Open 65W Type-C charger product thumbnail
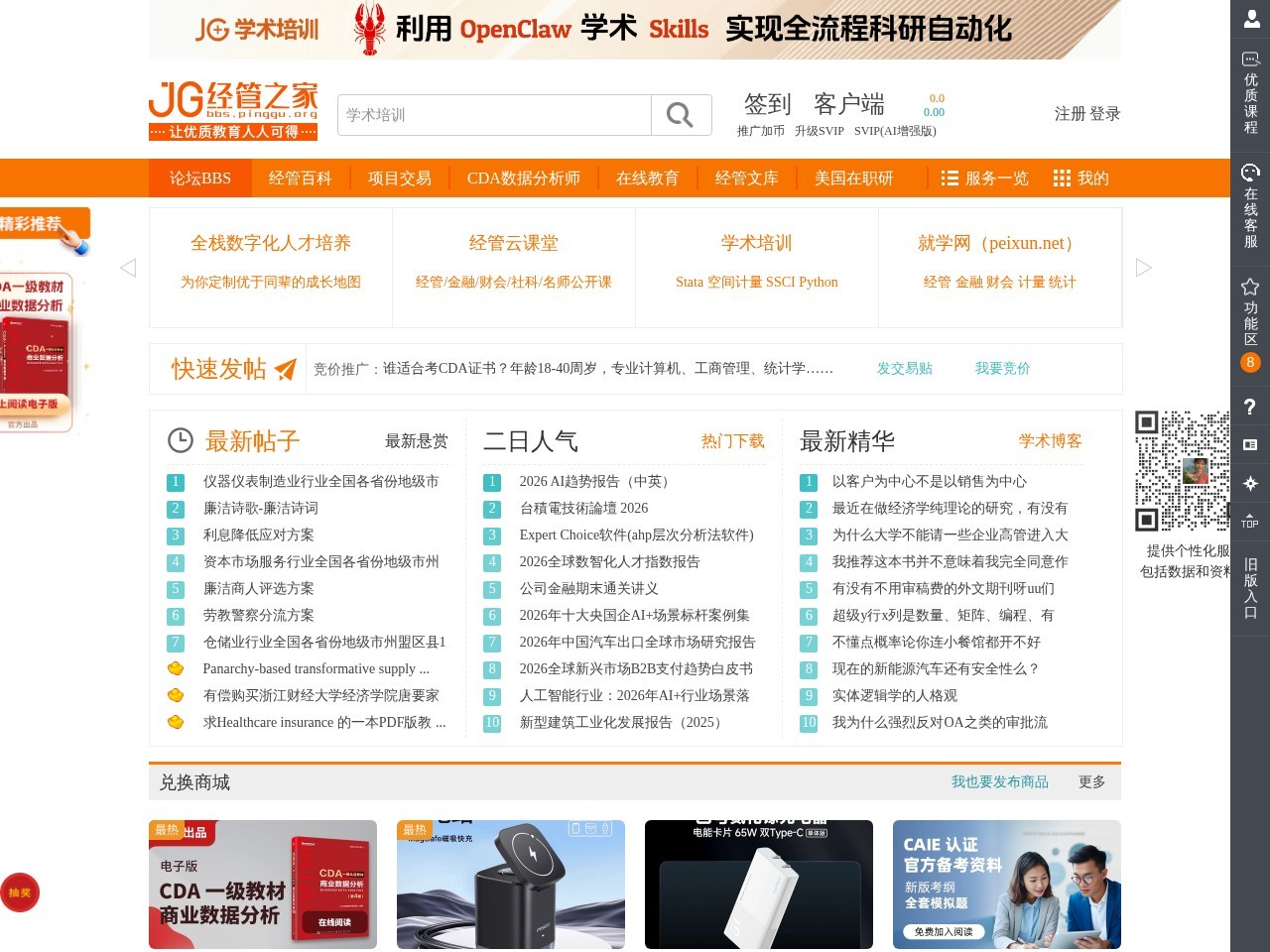This screenshot has width=1270, height=952. pyautogui.click(x=759, y=885)
